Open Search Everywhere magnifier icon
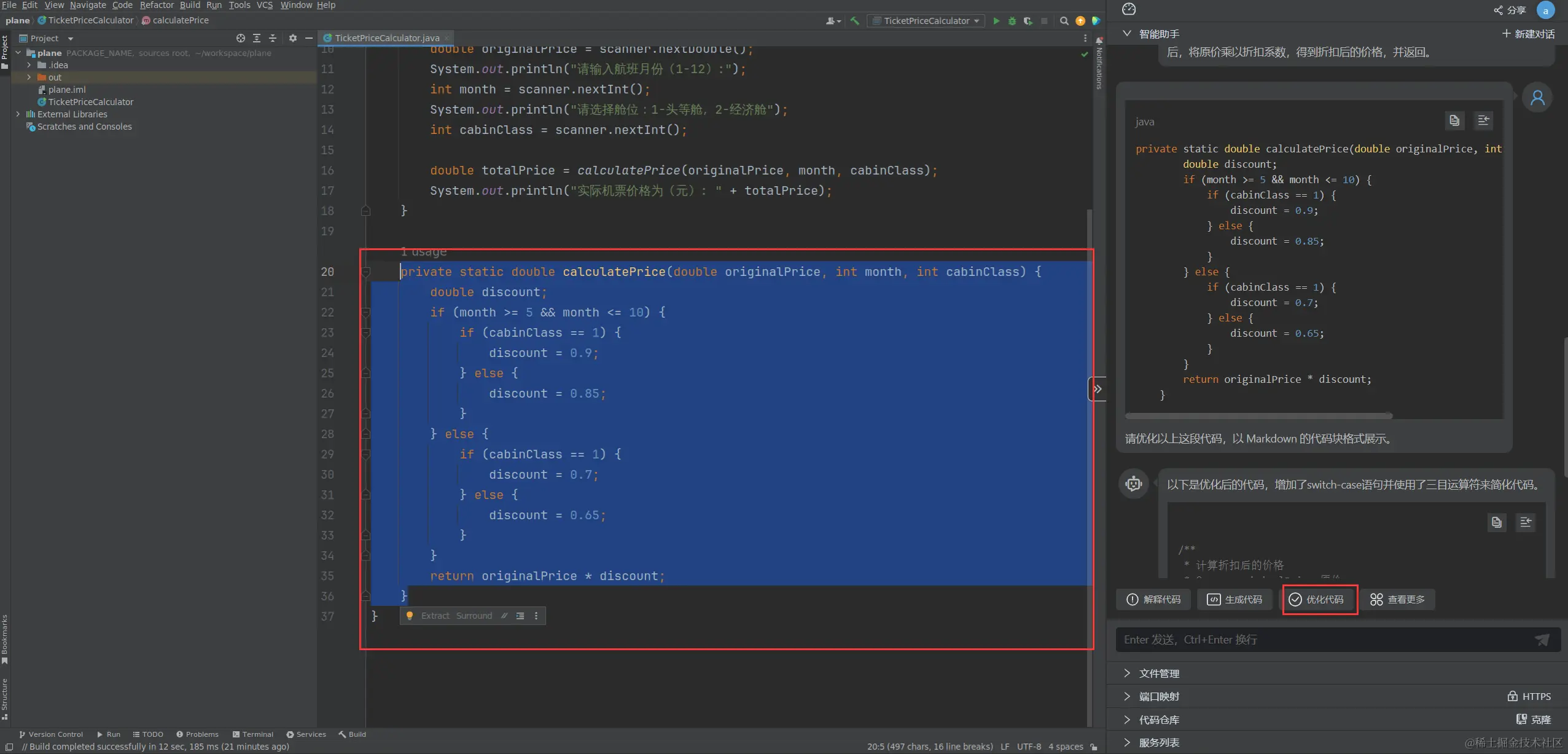Viewport: 1568px width, 754px height. (1064, 21)
